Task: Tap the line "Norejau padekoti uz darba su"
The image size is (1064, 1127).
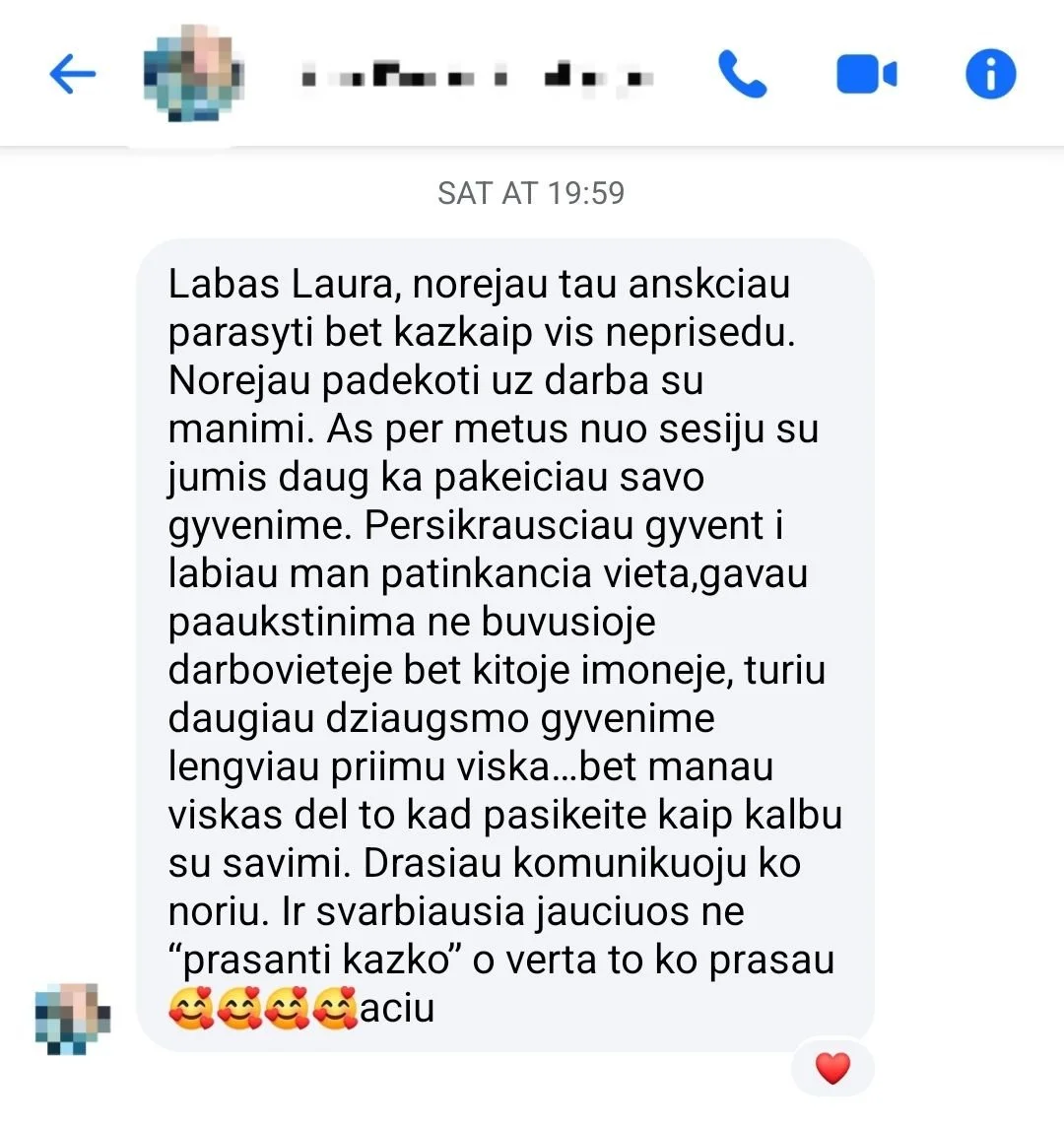Action: click(435, 381)
